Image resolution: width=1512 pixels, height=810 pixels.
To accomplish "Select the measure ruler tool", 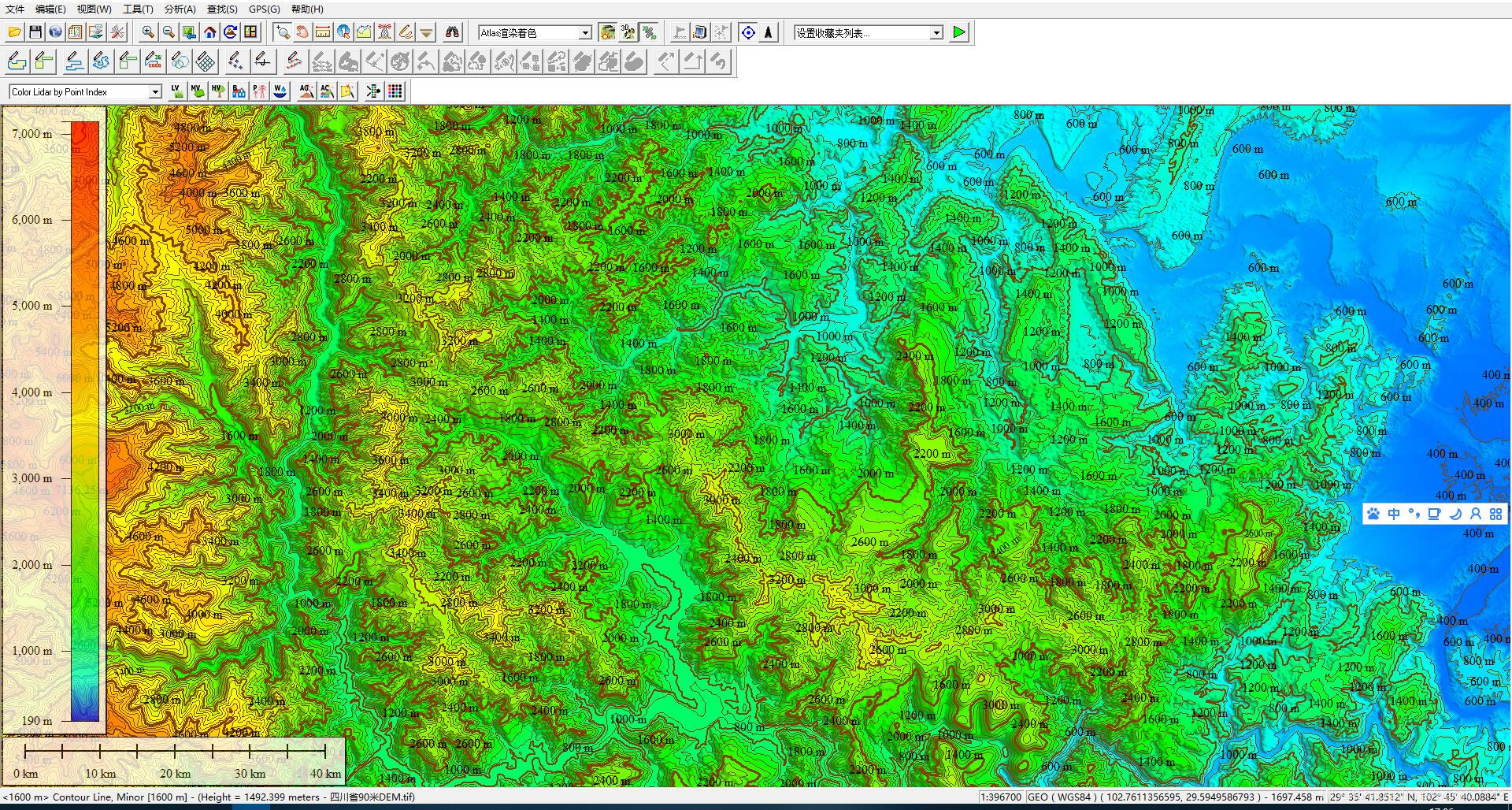I will coord(323,32).
